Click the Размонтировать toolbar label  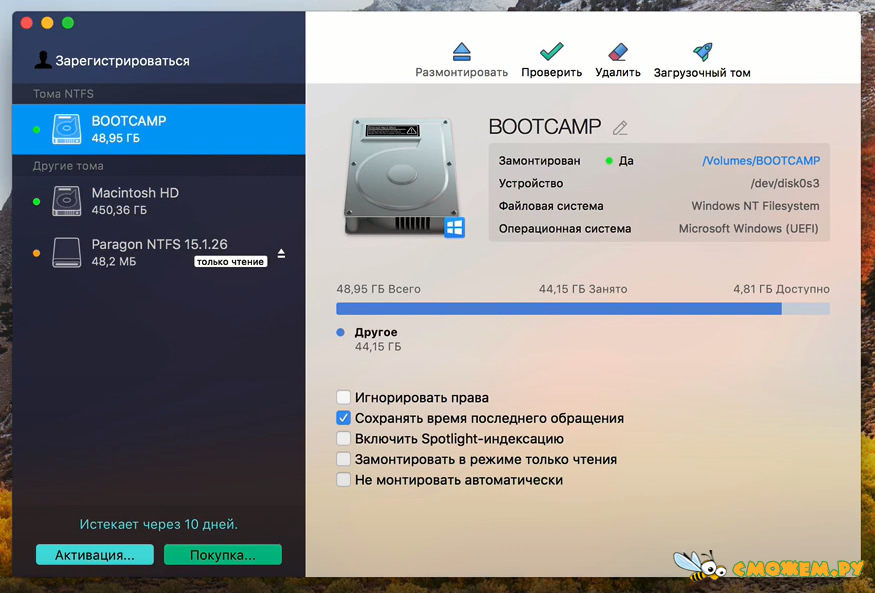click(x=461, y=73)
